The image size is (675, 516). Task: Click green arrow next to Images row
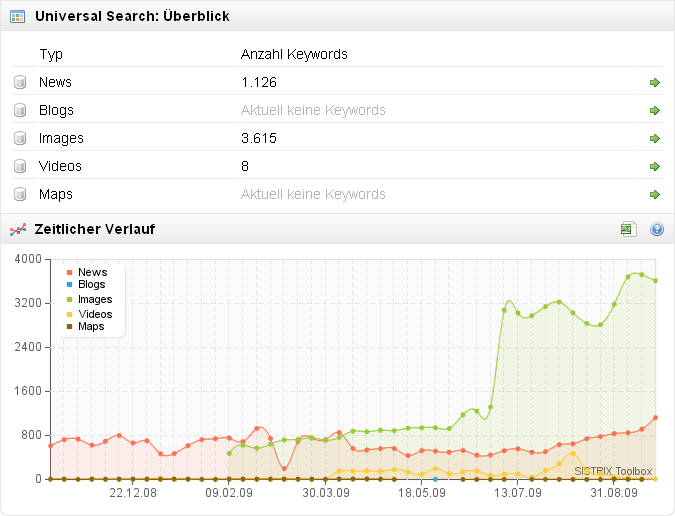[x=655, y=138]
